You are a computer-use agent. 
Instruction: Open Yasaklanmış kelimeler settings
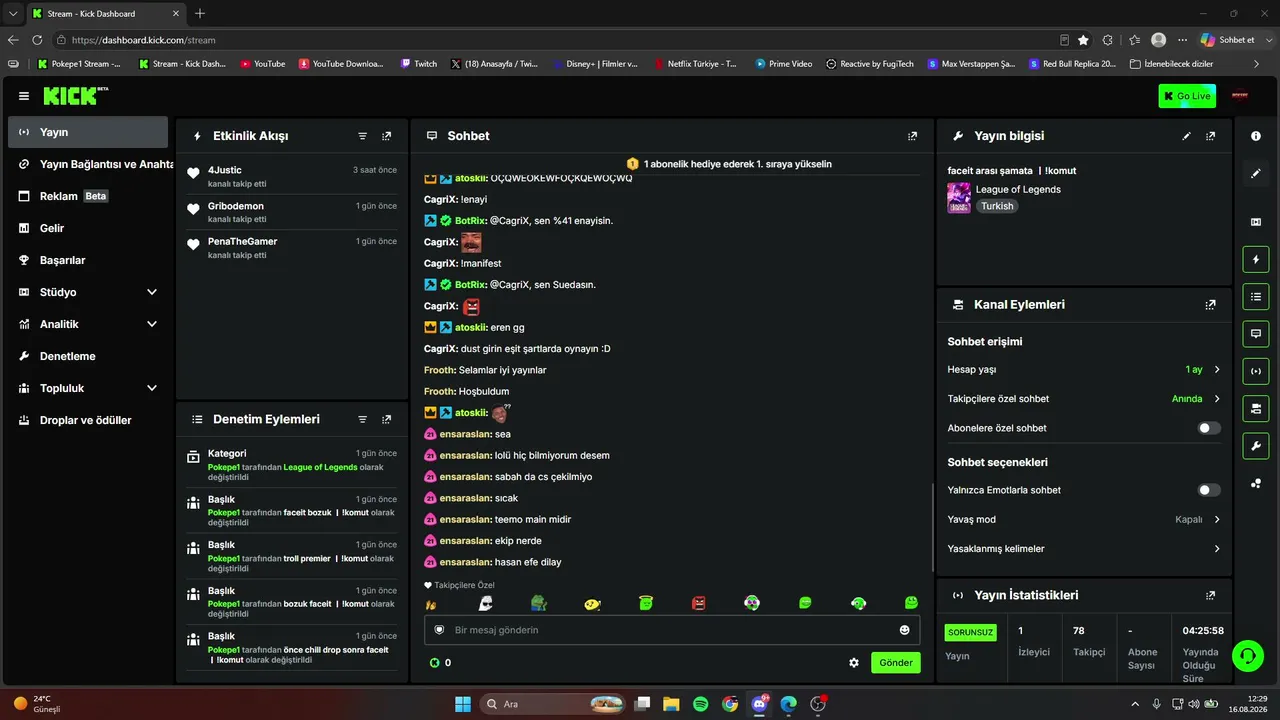point(1084,549)
